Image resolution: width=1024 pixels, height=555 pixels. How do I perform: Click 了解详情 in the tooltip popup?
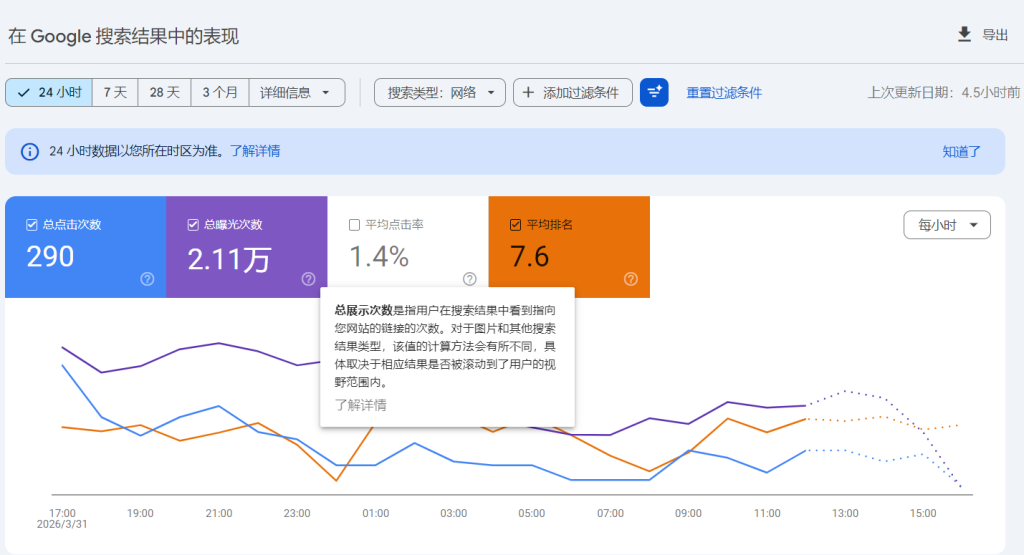click(360, 405)
